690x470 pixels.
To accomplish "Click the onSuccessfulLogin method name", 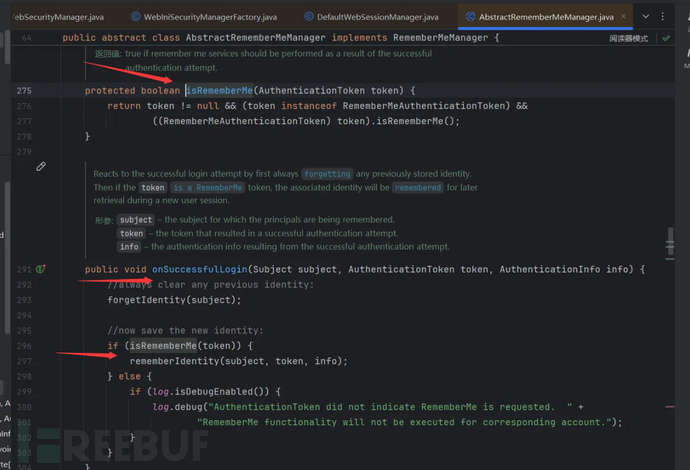I will (199, 270).
